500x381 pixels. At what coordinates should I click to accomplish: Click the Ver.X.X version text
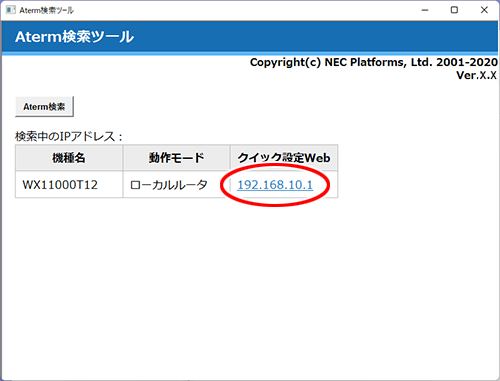[476, 75]
